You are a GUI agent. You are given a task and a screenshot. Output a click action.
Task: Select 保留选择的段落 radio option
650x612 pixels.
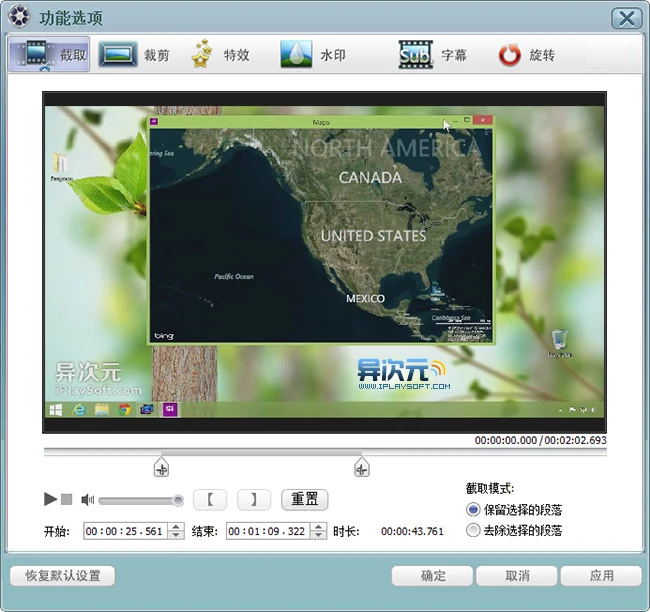pyautogui.click(x=473, y=510)
